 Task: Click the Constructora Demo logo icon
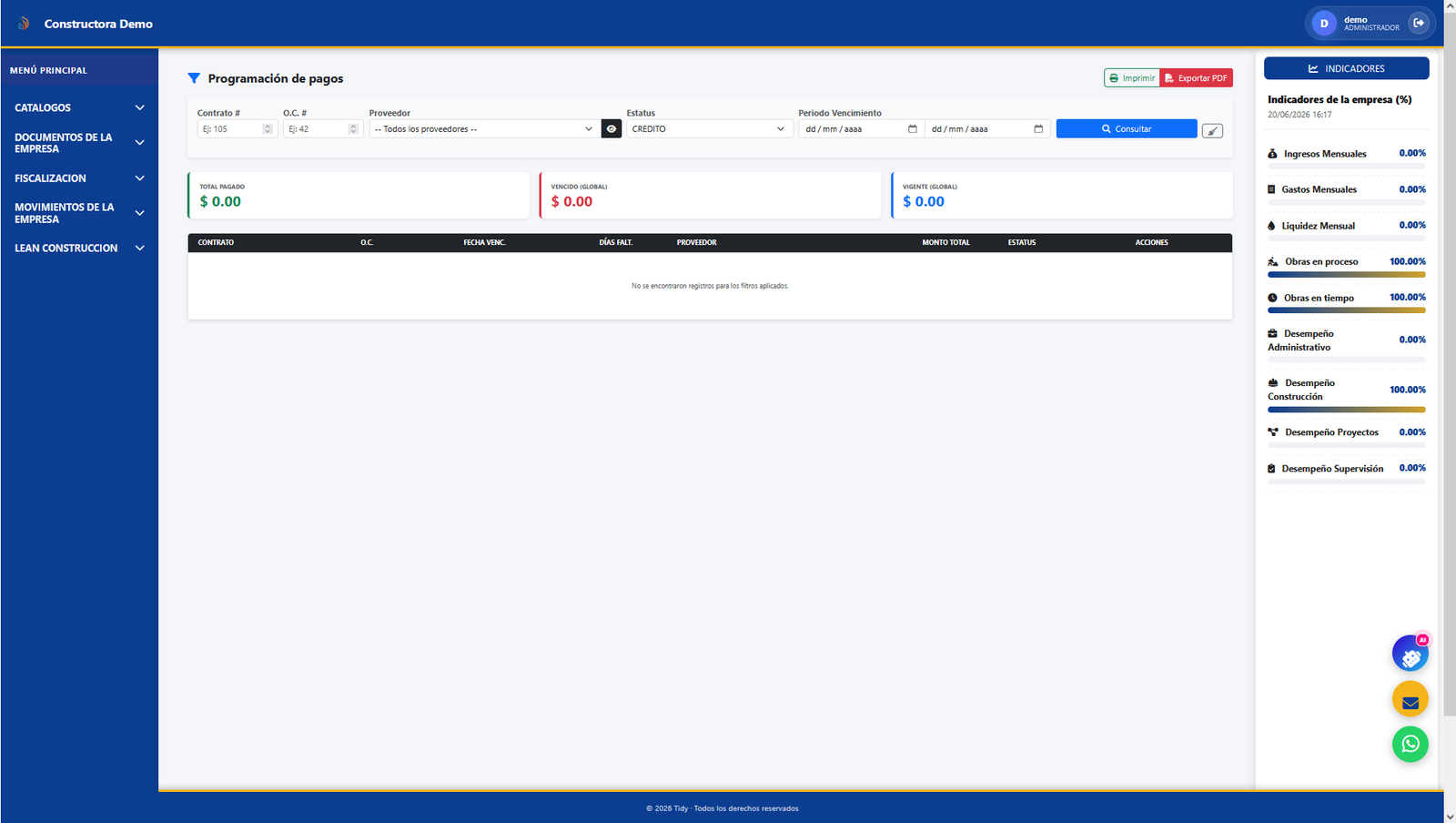point(24,24)
